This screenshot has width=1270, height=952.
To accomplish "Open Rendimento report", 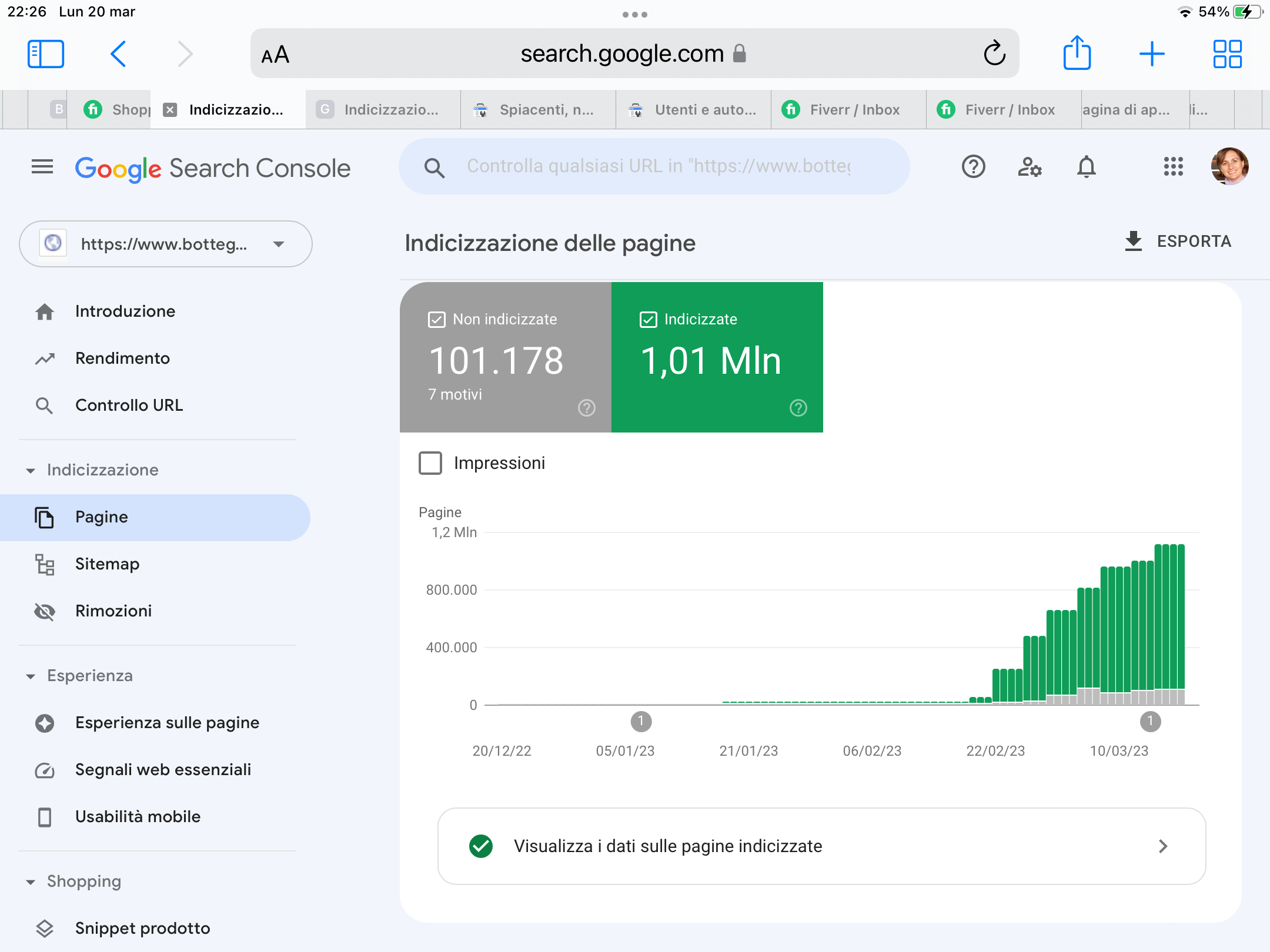I will pyautogui.click(x=122, y=358).
